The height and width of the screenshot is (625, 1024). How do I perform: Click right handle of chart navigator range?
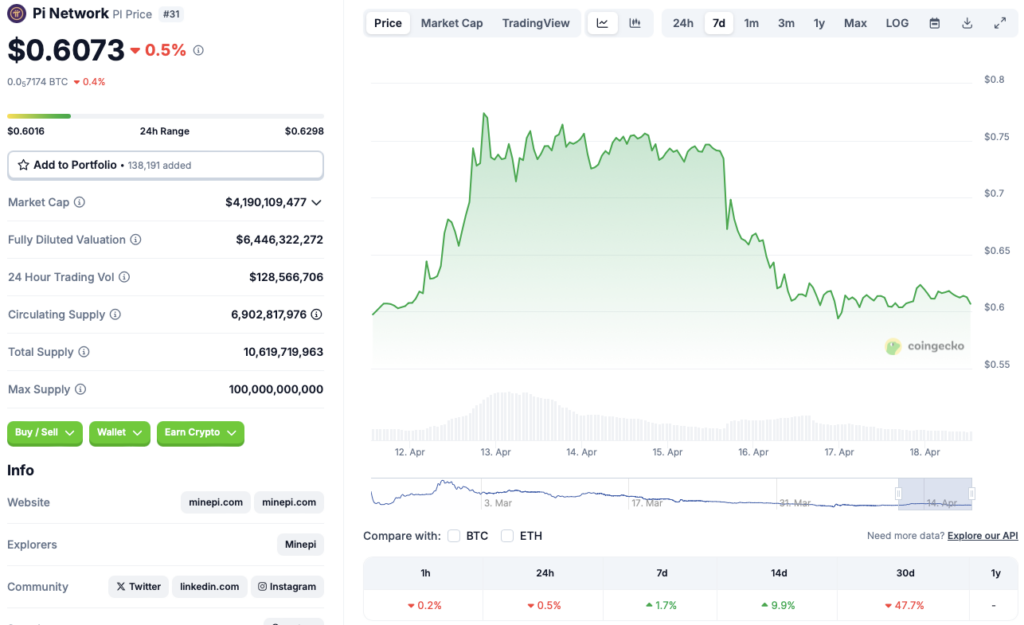click(x=972, y=494)
